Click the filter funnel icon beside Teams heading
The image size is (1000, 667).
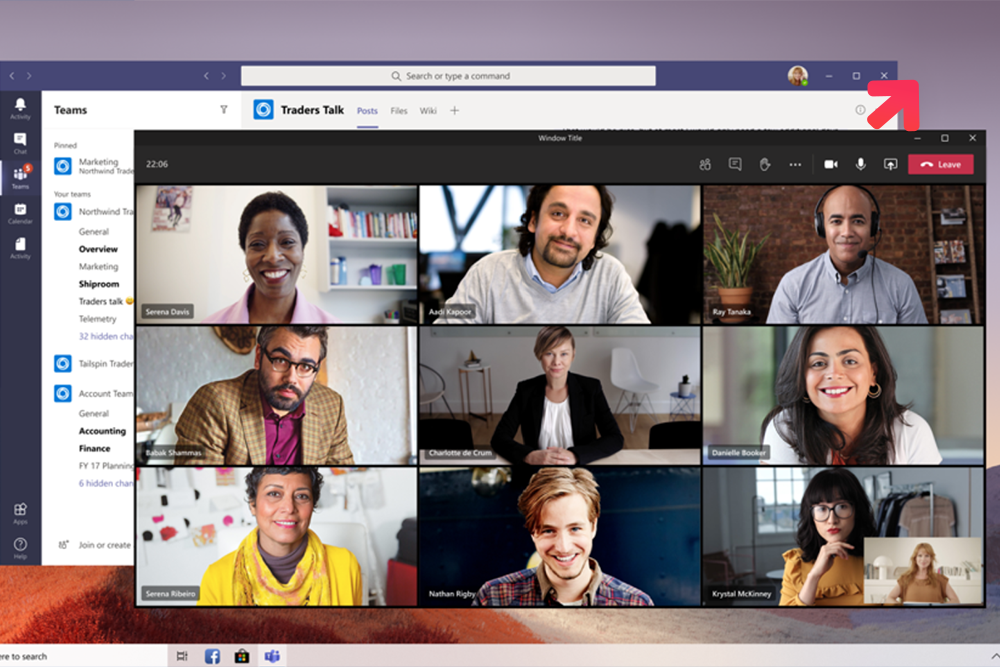click(224, 110)
